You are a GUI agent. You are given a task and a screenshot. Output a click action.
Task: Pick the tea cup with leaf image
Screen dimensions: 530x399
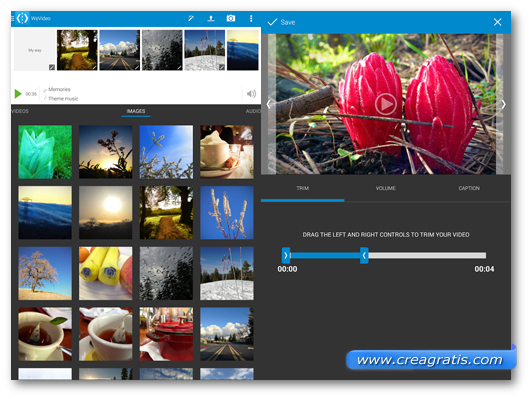click(45, 334)
